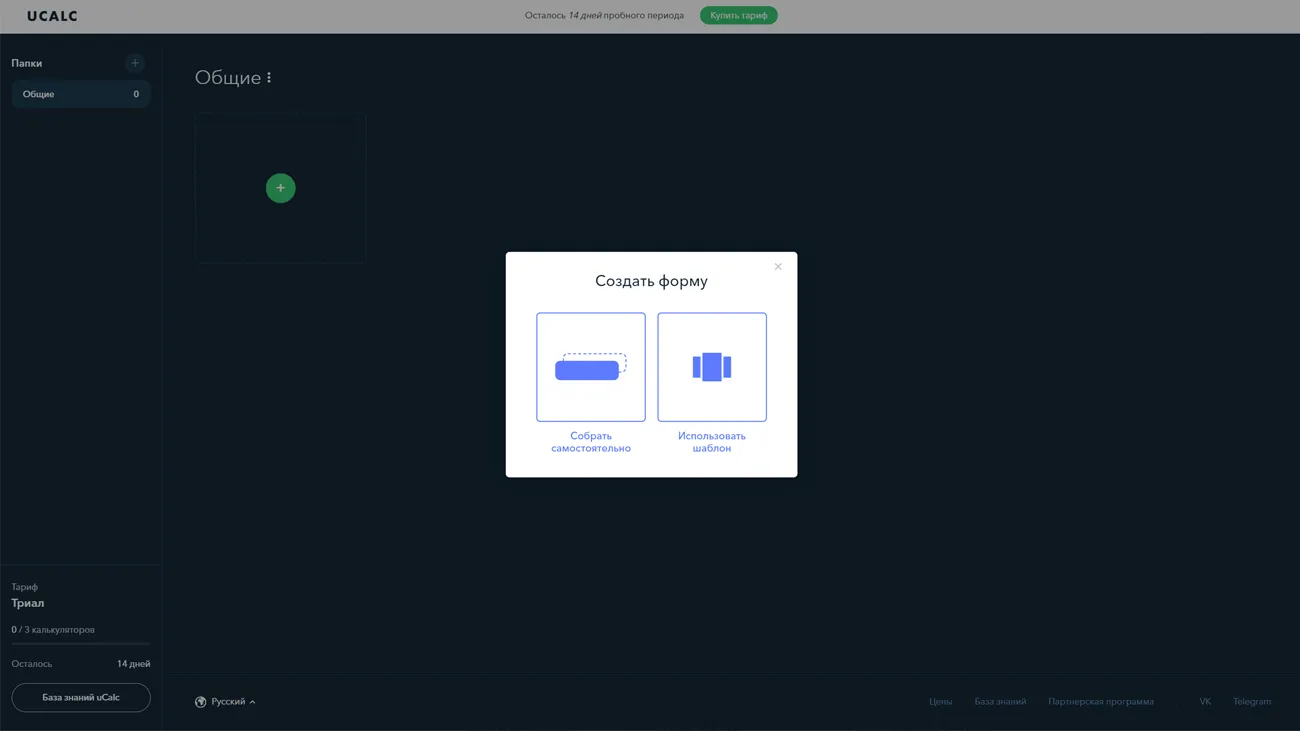The image size is (1300, 731).
Task: Click the 'Собрать самостоятельно' text label
Action: click(x=590, y=442)
